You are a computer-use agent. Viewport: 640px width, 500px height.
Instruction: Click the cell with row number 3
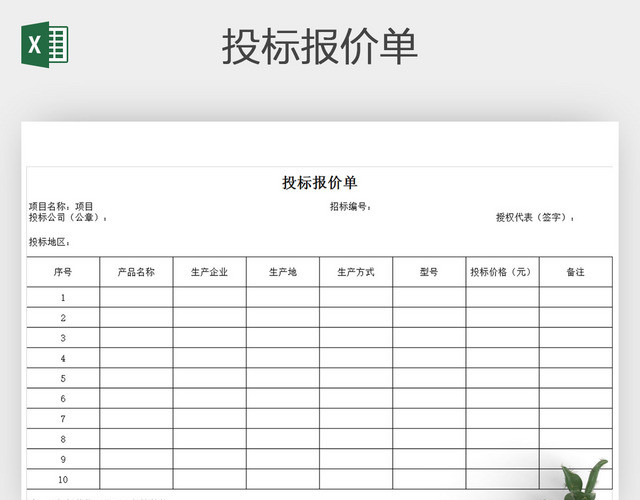(x=63, y=338)
